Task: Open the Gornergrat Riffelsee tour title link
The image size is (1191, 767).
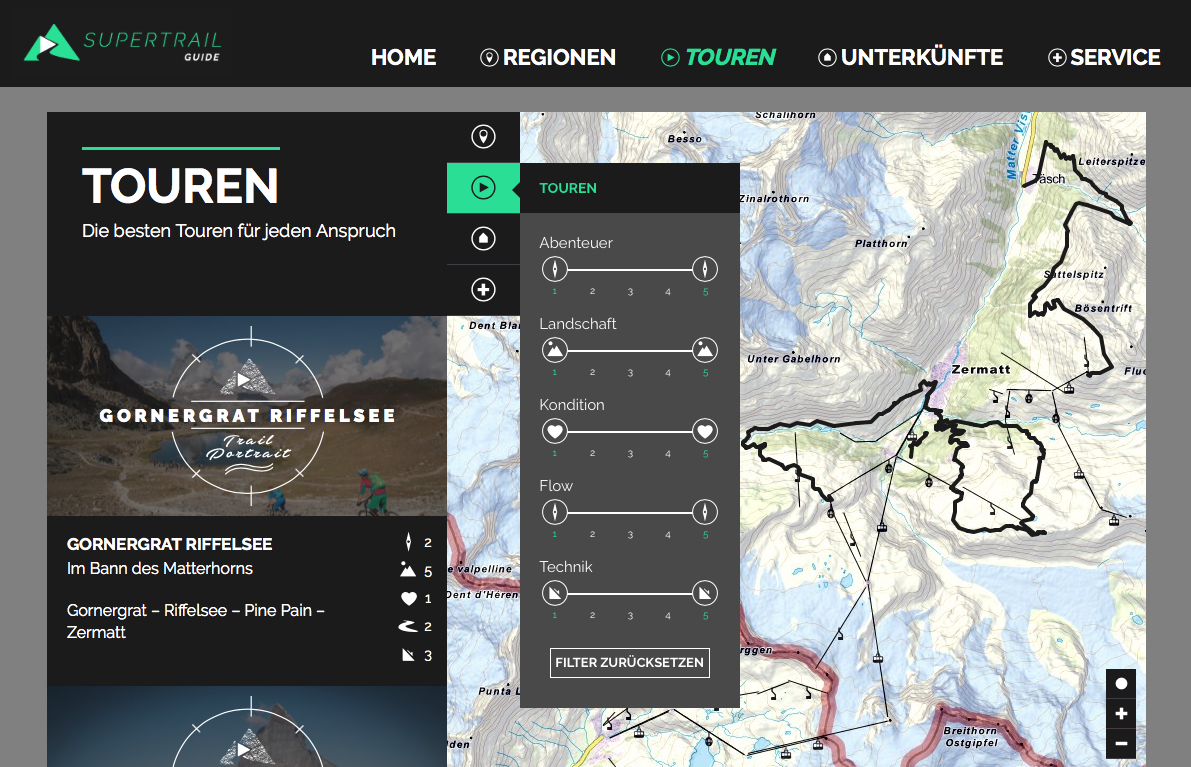Action: point(169,544)
